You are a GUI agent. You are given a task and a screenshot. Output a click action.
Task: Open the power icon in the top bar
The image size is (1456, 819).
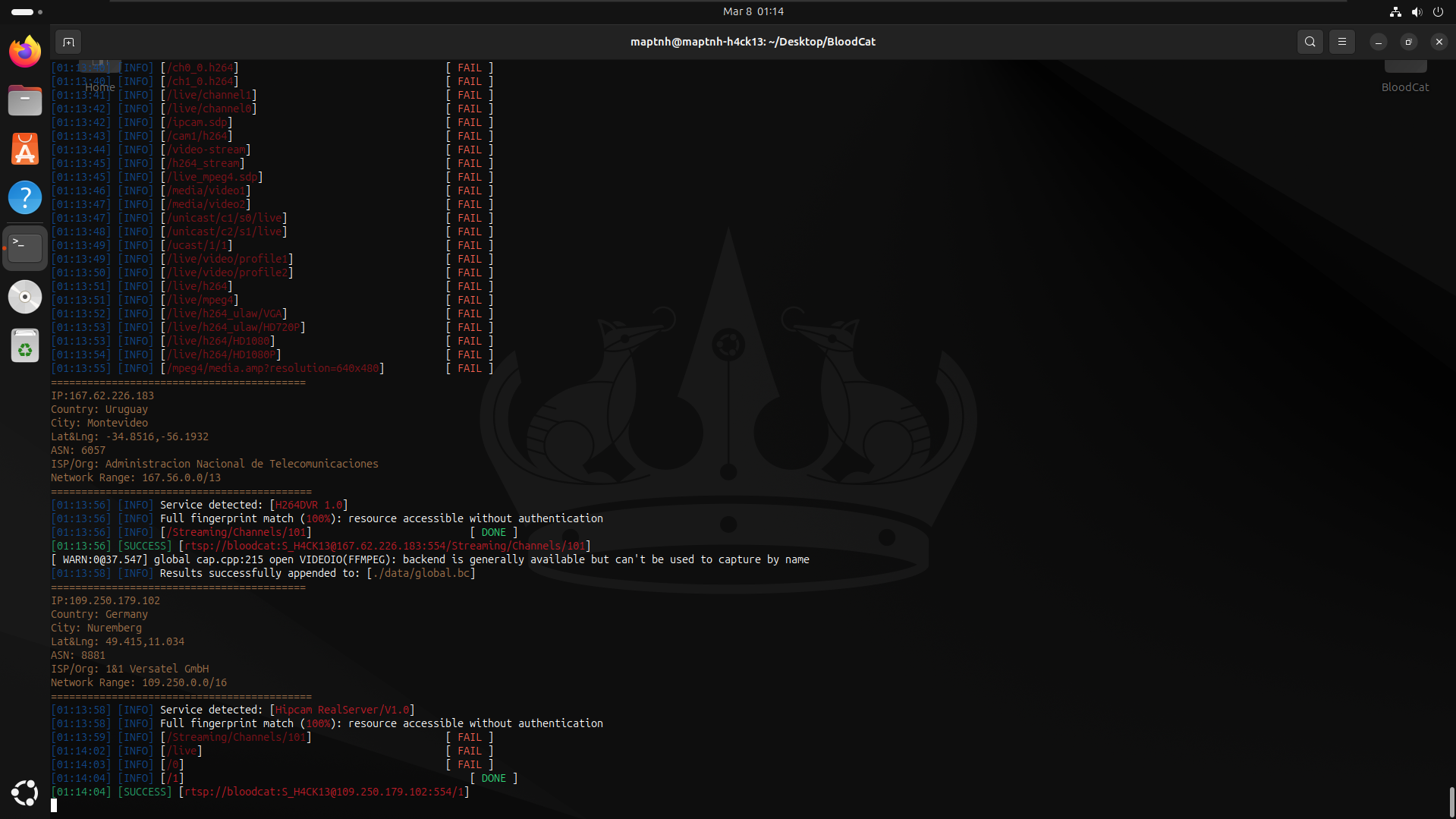coord(1438,11)
